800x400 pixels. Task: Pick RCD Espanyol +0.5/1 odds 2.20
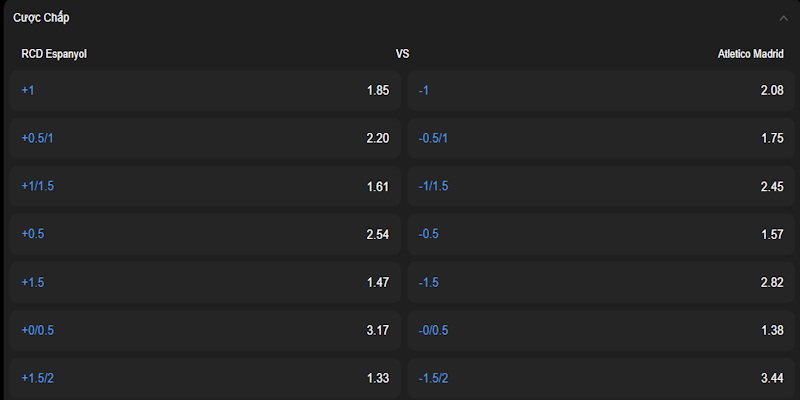pos(205,138)
